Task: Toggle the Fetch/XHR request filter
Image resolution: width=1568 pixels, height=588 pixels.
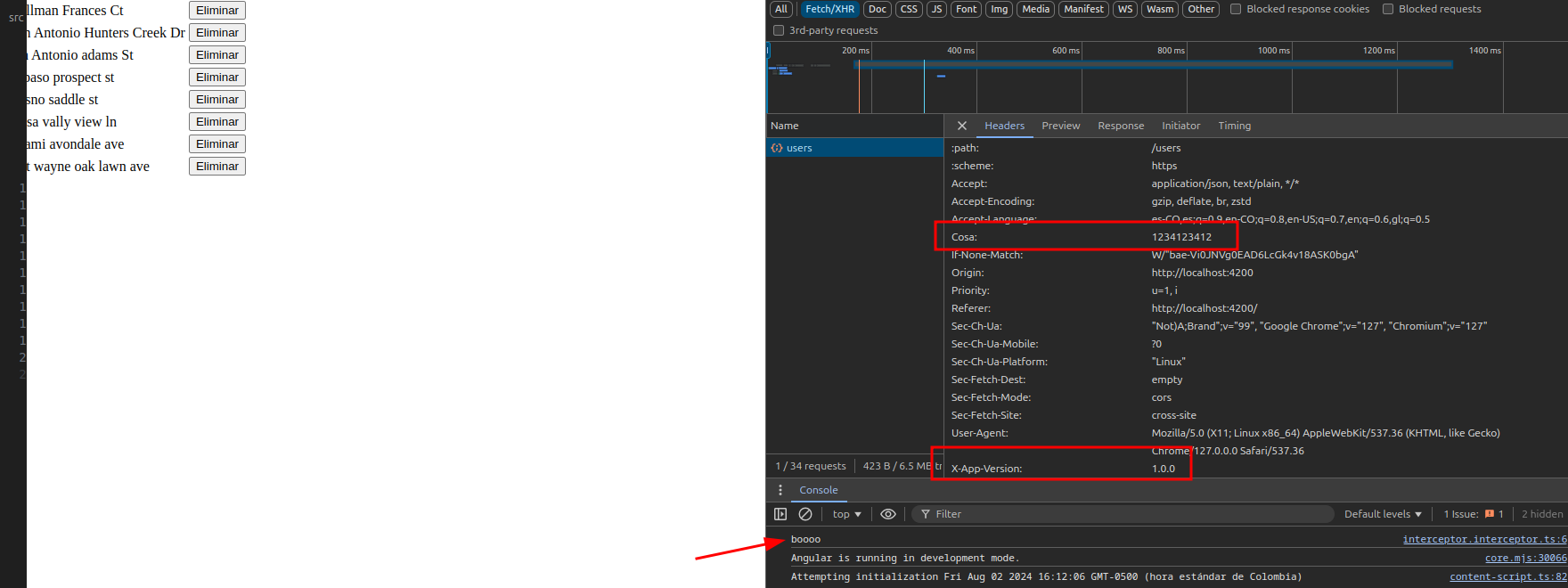Action: [x=830, y=9]
